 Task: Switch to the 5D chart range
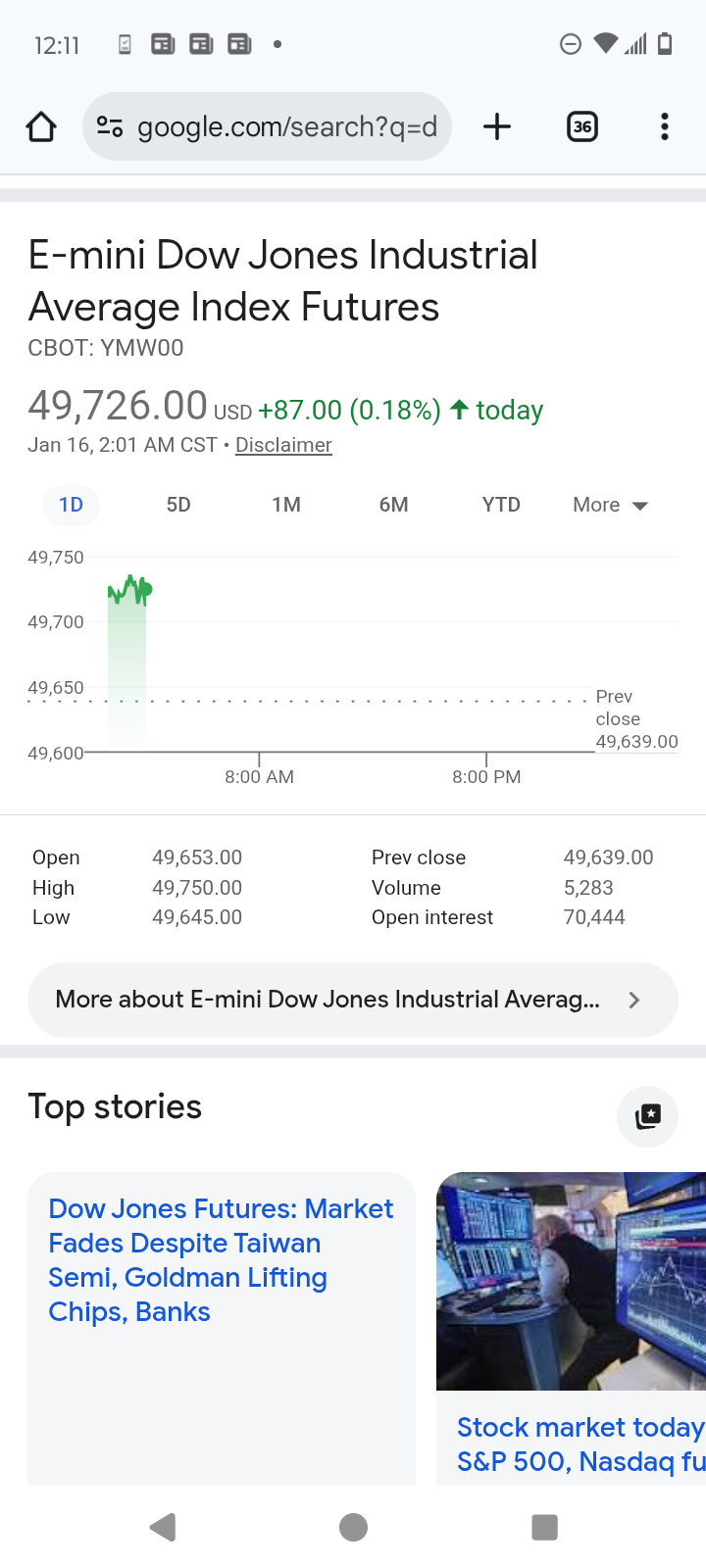click(x=178, y=505)
